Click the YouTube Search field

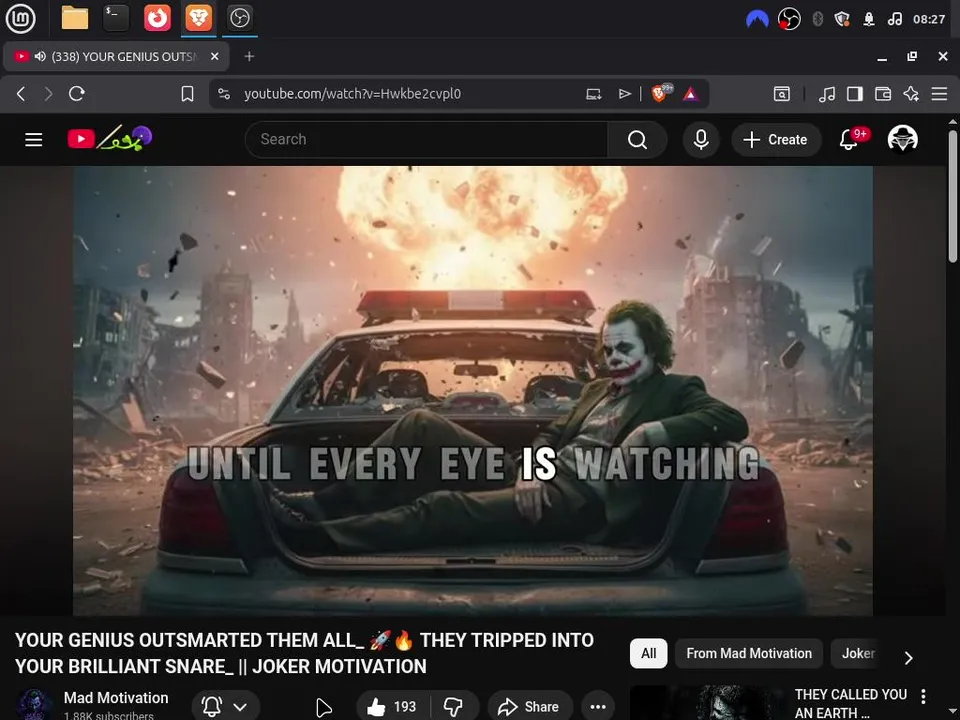click(426, 140)
